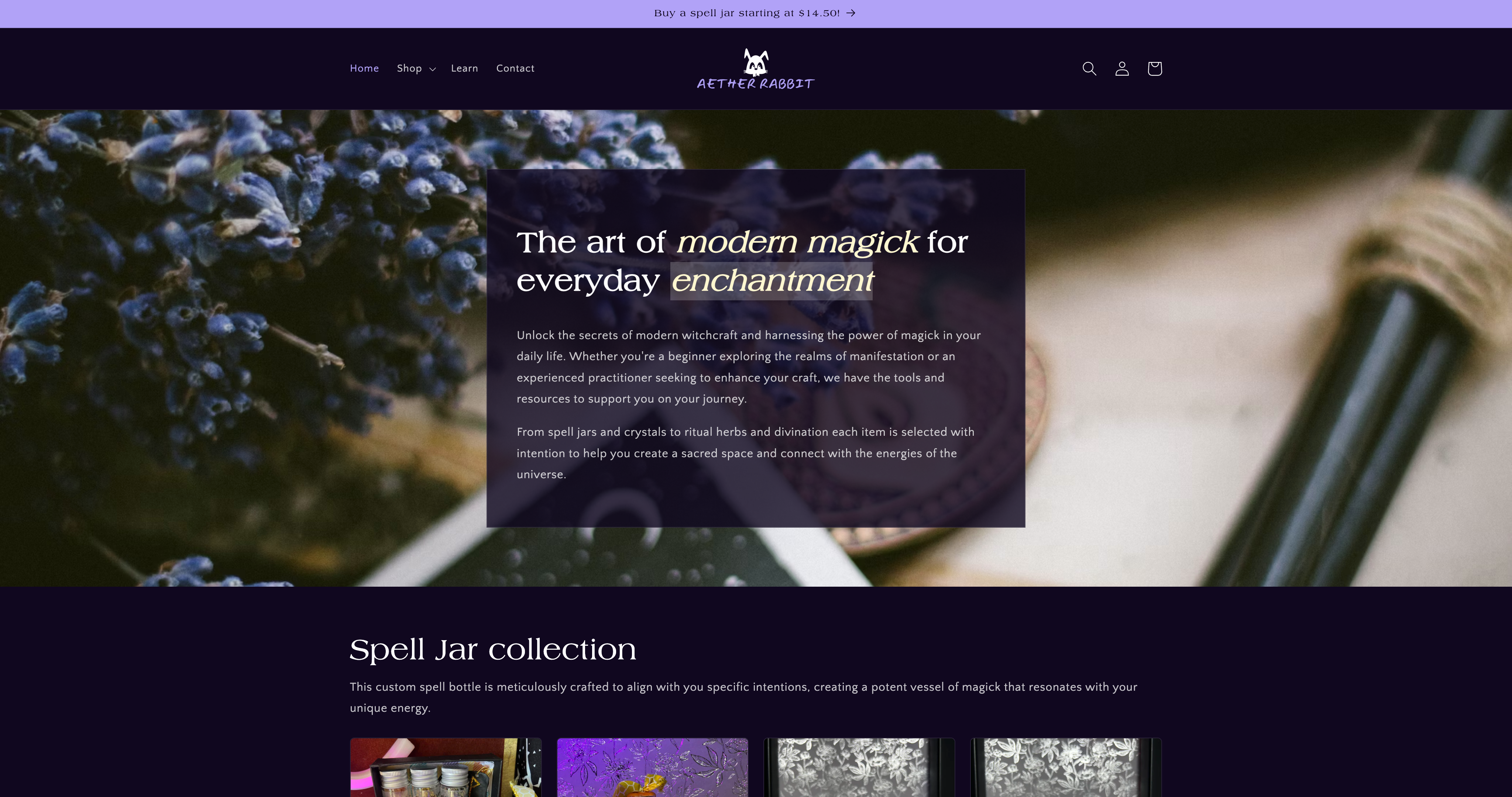This screenshot has width=1512, height=797.
Task: Open the account login person icon
Action: point(1122,69)
